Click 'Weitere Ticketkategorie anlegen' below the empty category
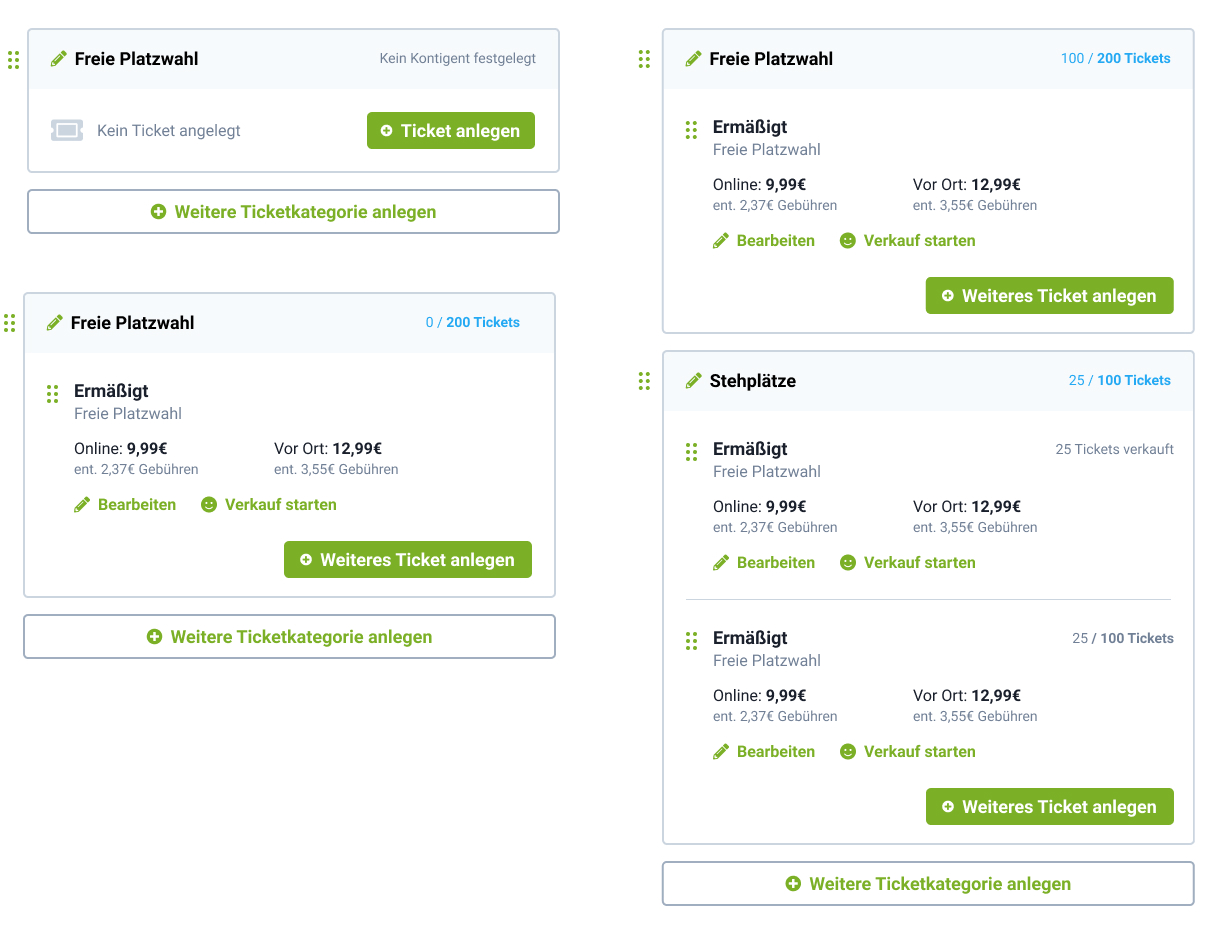The image size is (1212, 940). 293,212
